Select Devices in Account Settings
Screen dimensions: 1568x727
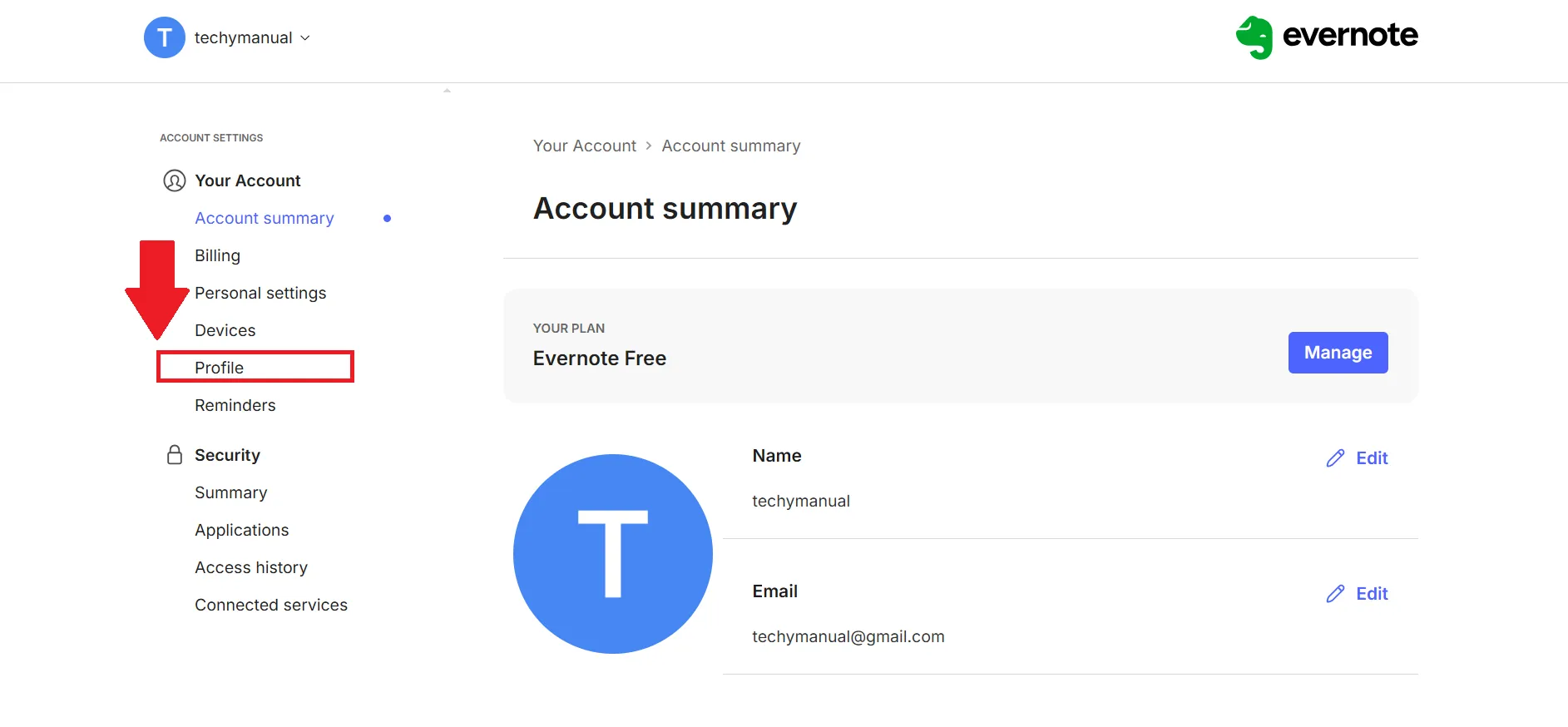(x=225, y=329)
